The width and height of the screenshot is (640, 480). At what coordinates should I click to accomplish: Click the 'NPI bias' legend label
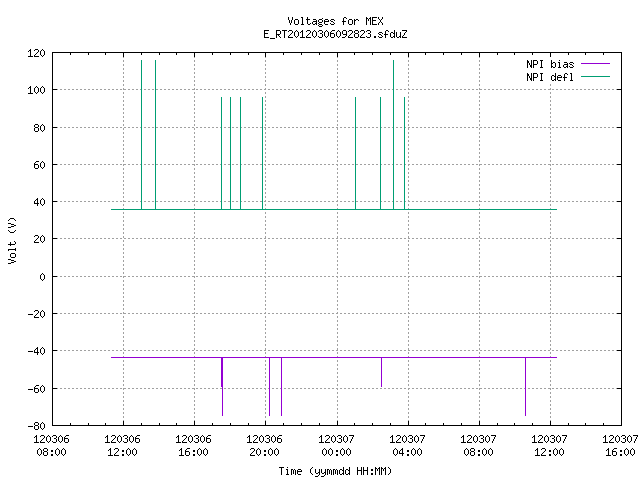[x=550, y=64]
